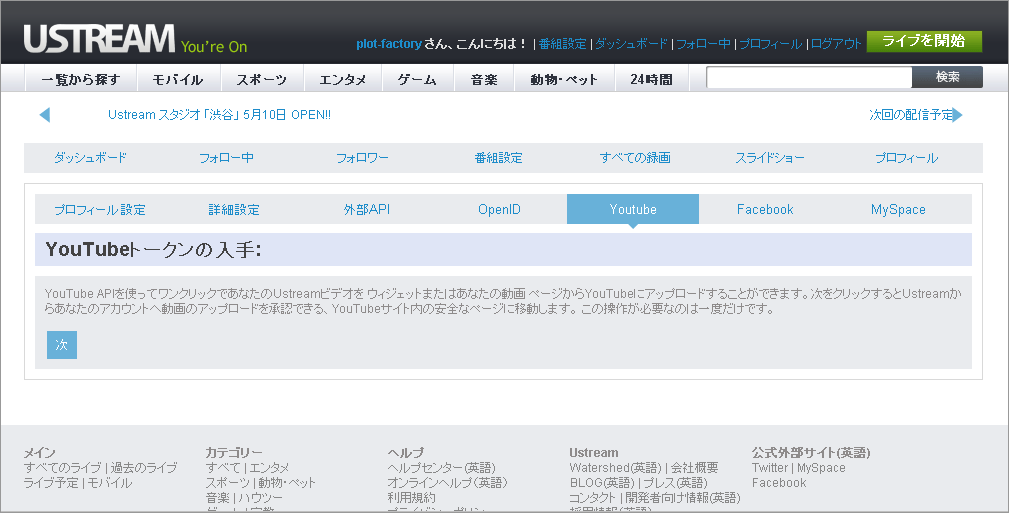Screen dimensions: 1009x513
Task: Switch to the すべての録画 tab
Action: pyautogui.click(x=634, y=158)
